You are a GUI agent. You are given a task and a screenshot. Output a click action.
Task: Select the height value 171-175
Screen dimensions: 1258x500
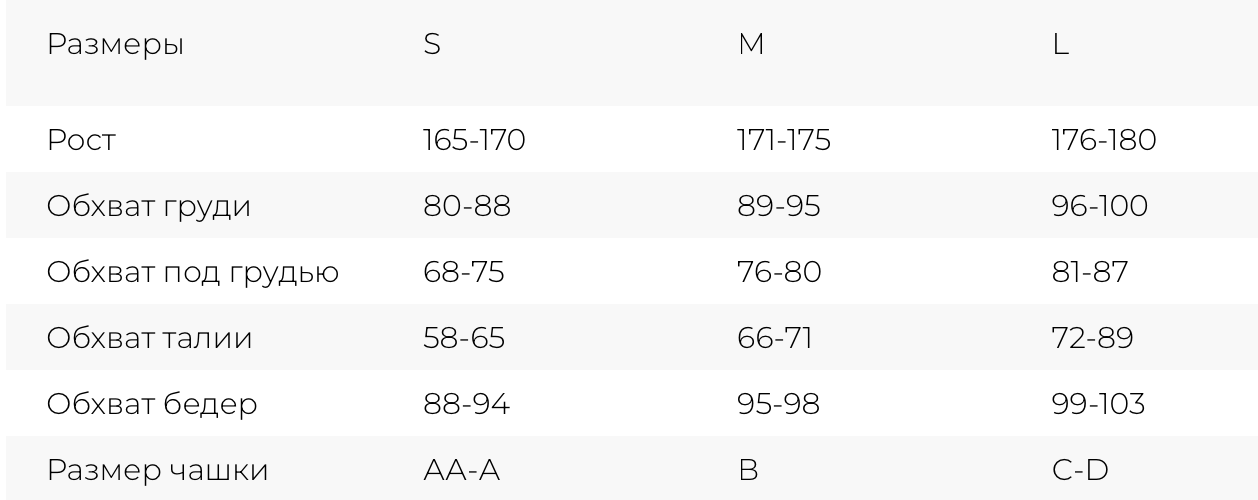[783, 141]
